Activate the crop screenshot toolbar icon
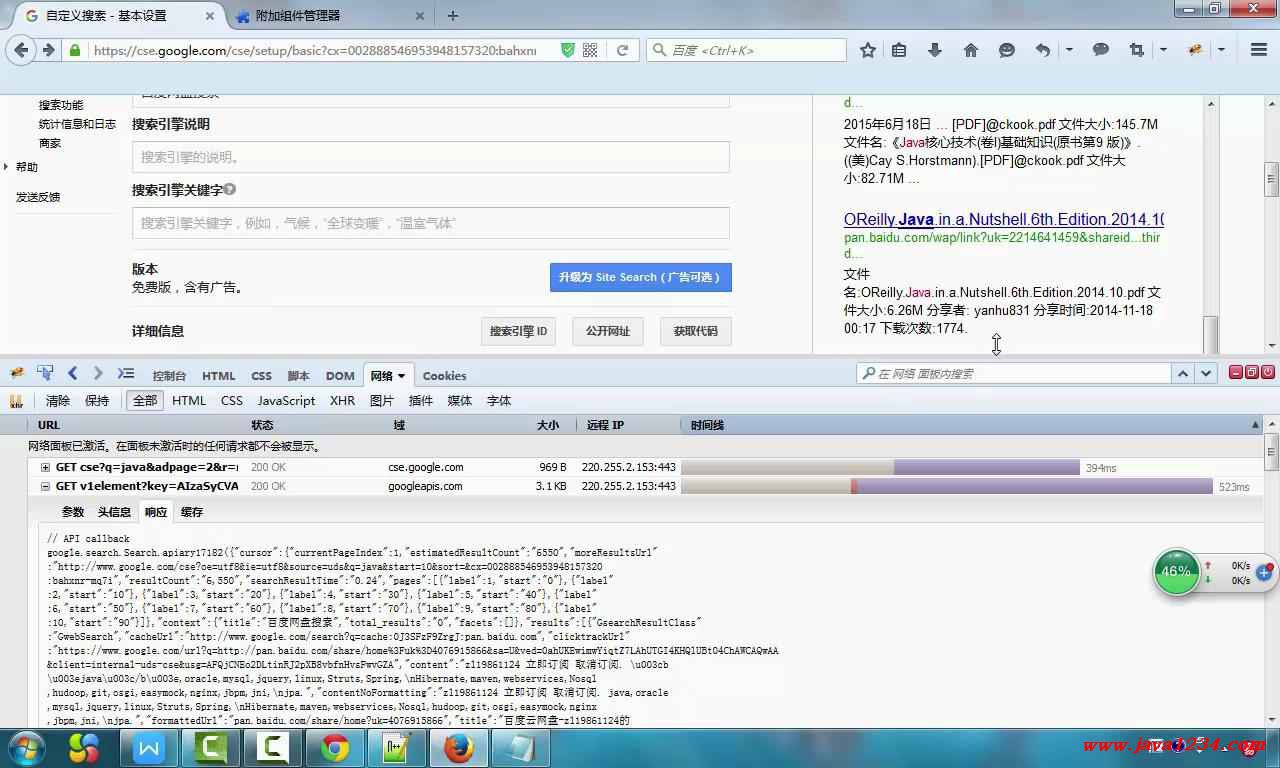This screenshot has height=768, width=1280. (x=1137, y=50)
